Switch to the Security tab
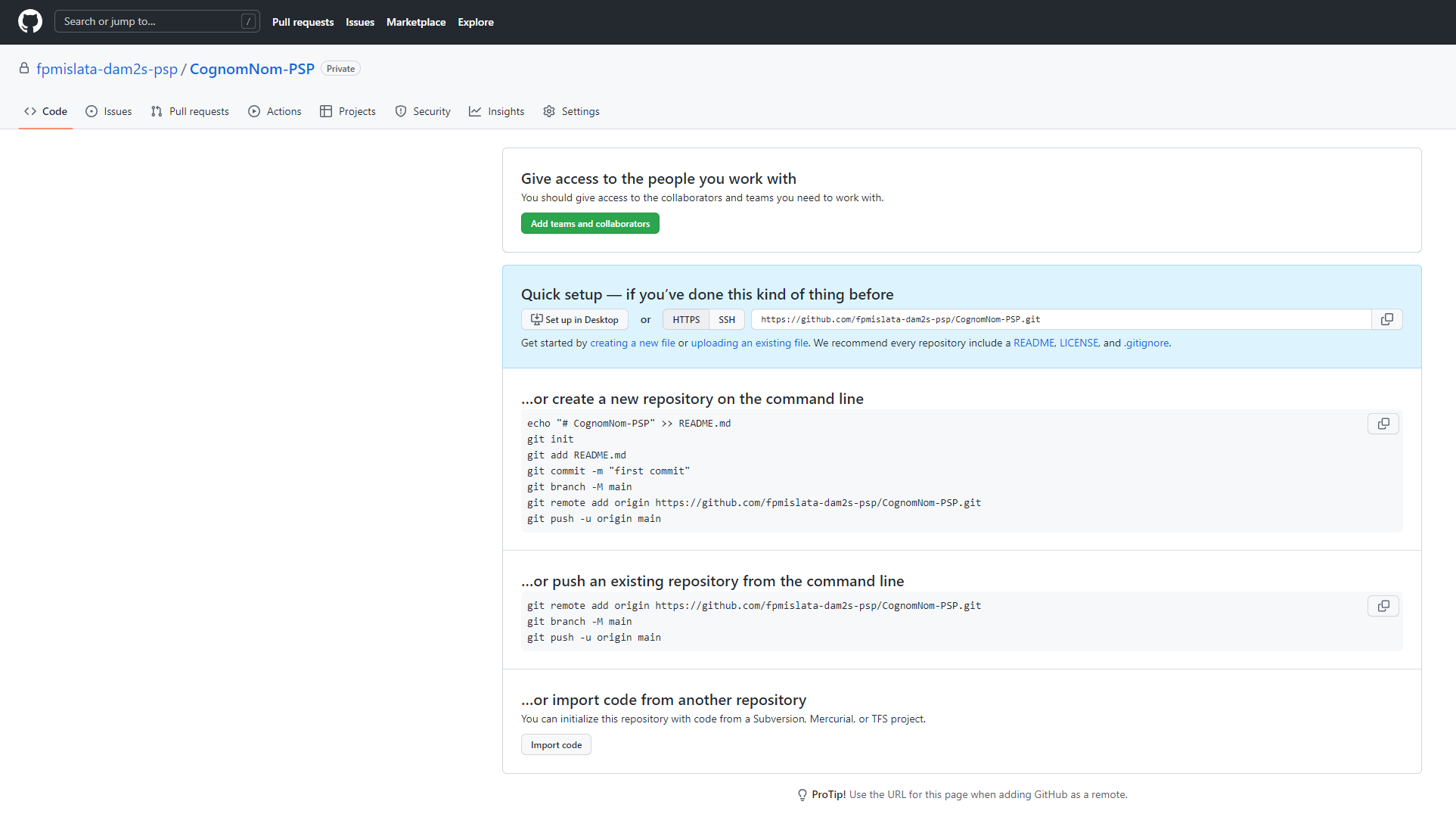Viewport: 1456px width, 820px height. coord(423,111)
